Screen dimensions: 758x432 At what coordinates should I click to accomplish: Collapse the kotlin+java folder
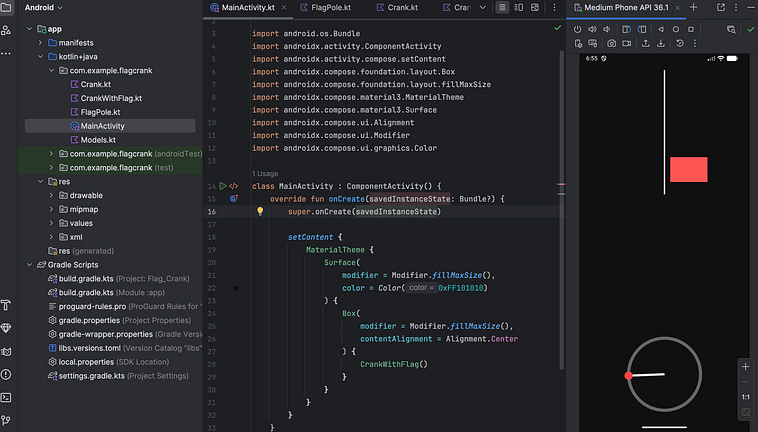pyautogui.click(x=41, y=57)
